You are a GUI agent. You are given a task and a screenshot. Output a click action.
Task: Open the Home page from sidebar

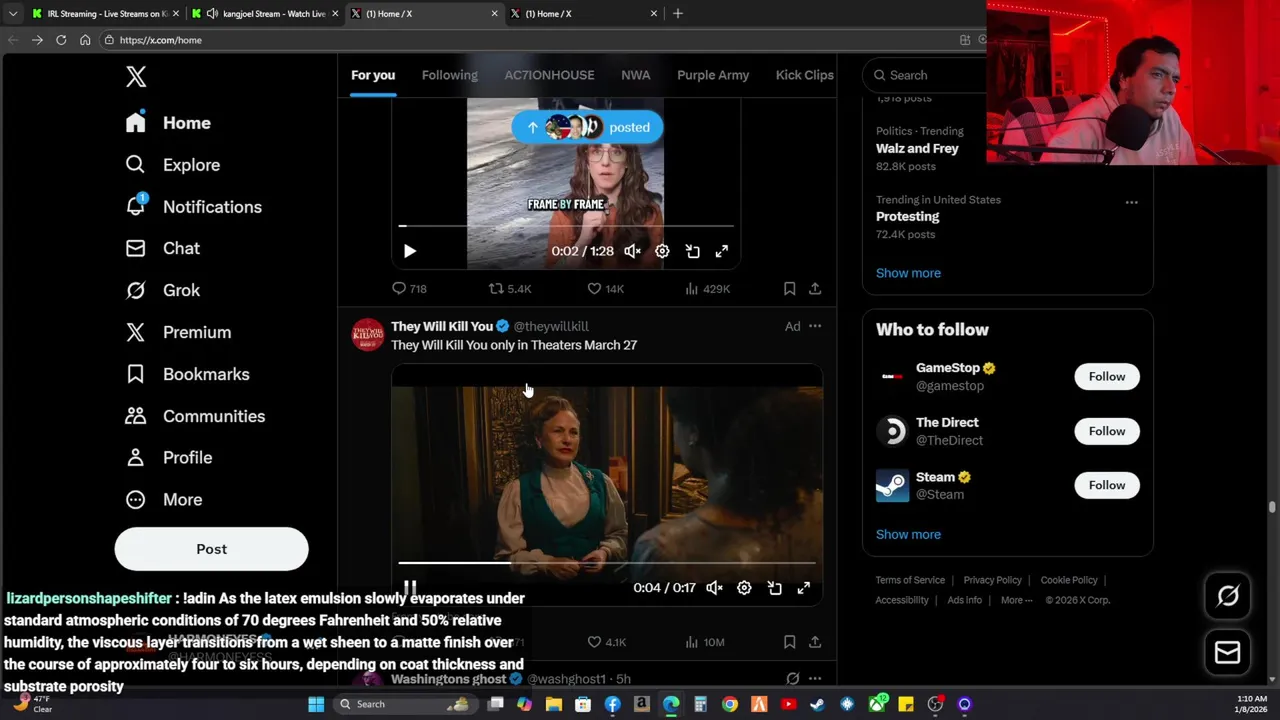168,123
